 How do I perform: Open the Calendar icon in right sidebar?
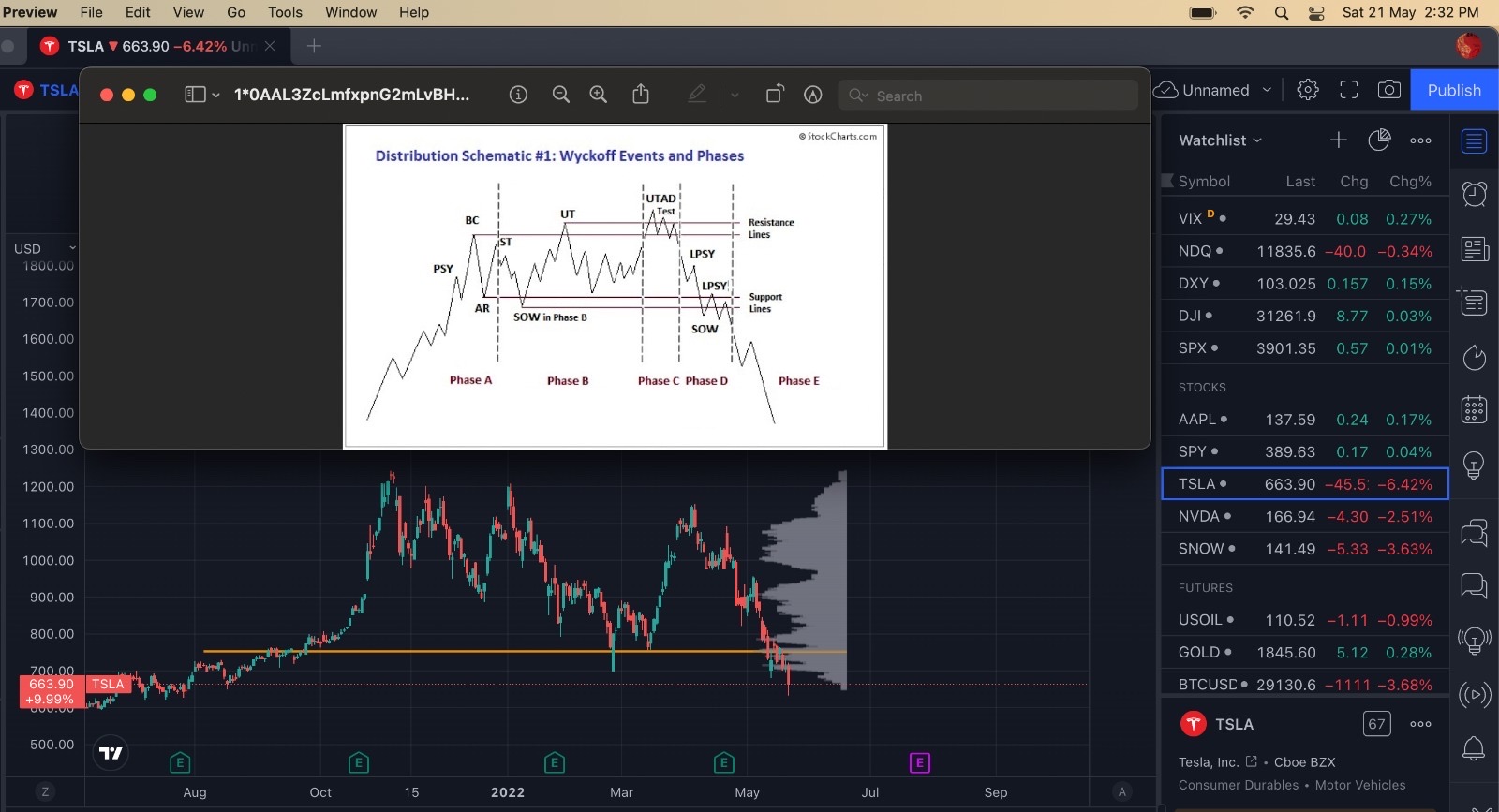(x=1474, y=410)
